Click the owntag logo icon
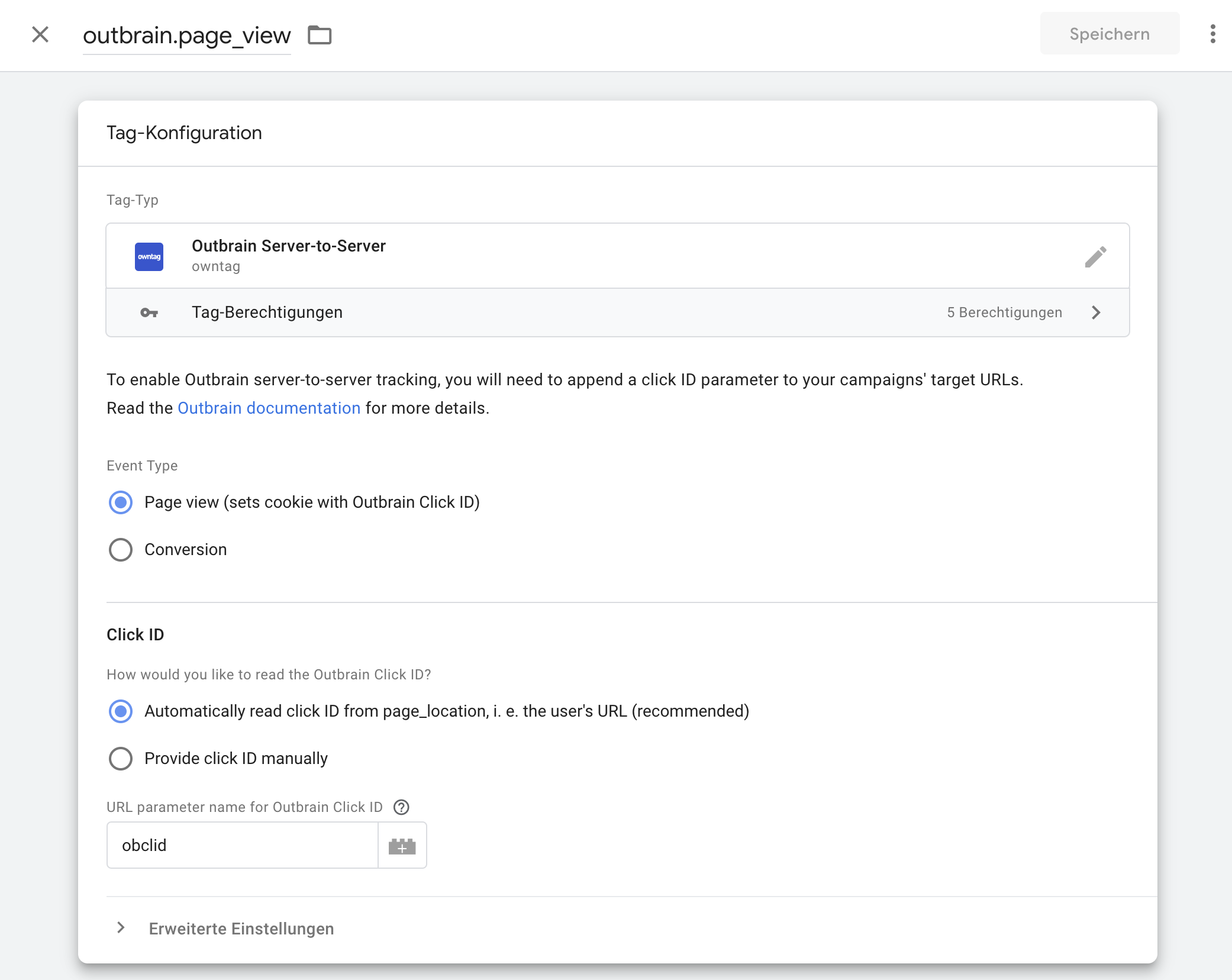This screenshot has height=980, width=1232. tap(149, 257)
